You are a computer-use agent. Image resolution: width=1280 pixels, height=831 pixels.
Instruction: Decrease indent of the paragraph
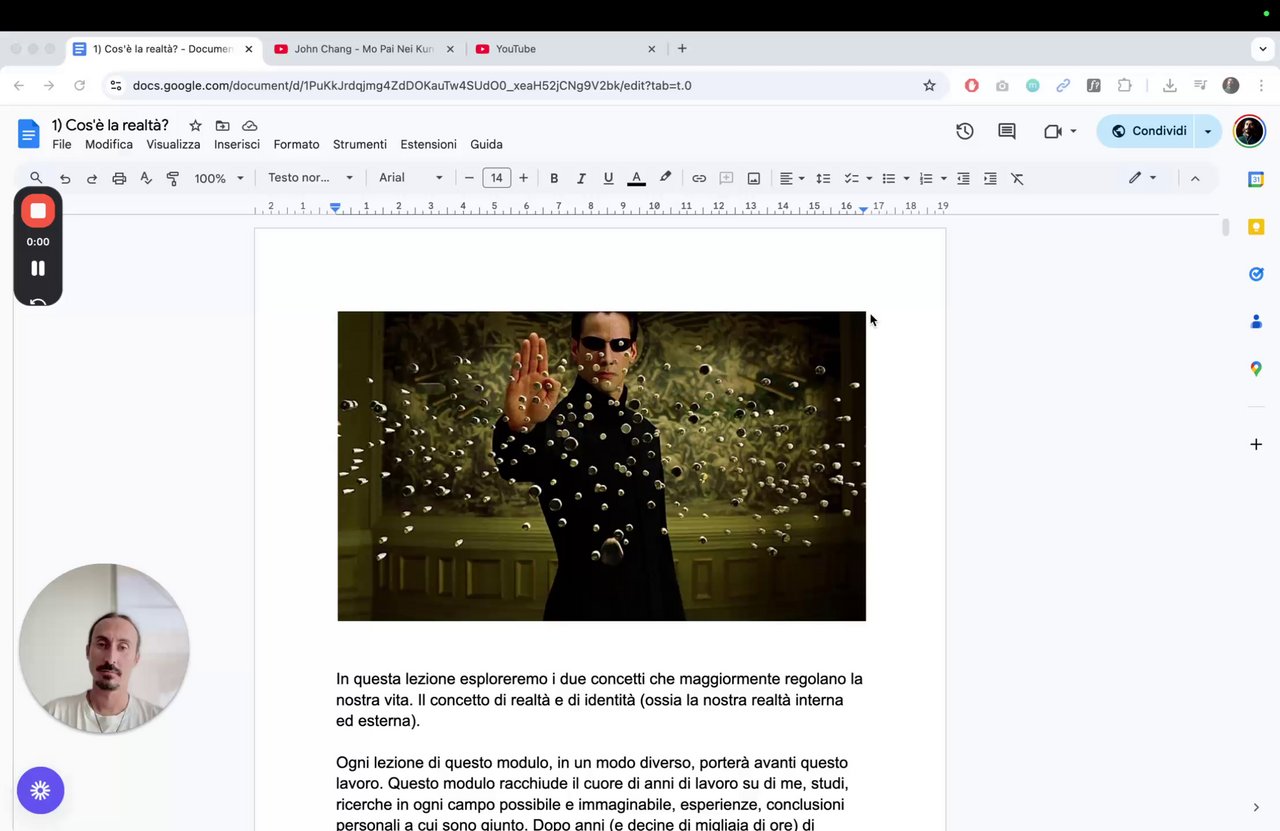(963, 178)
